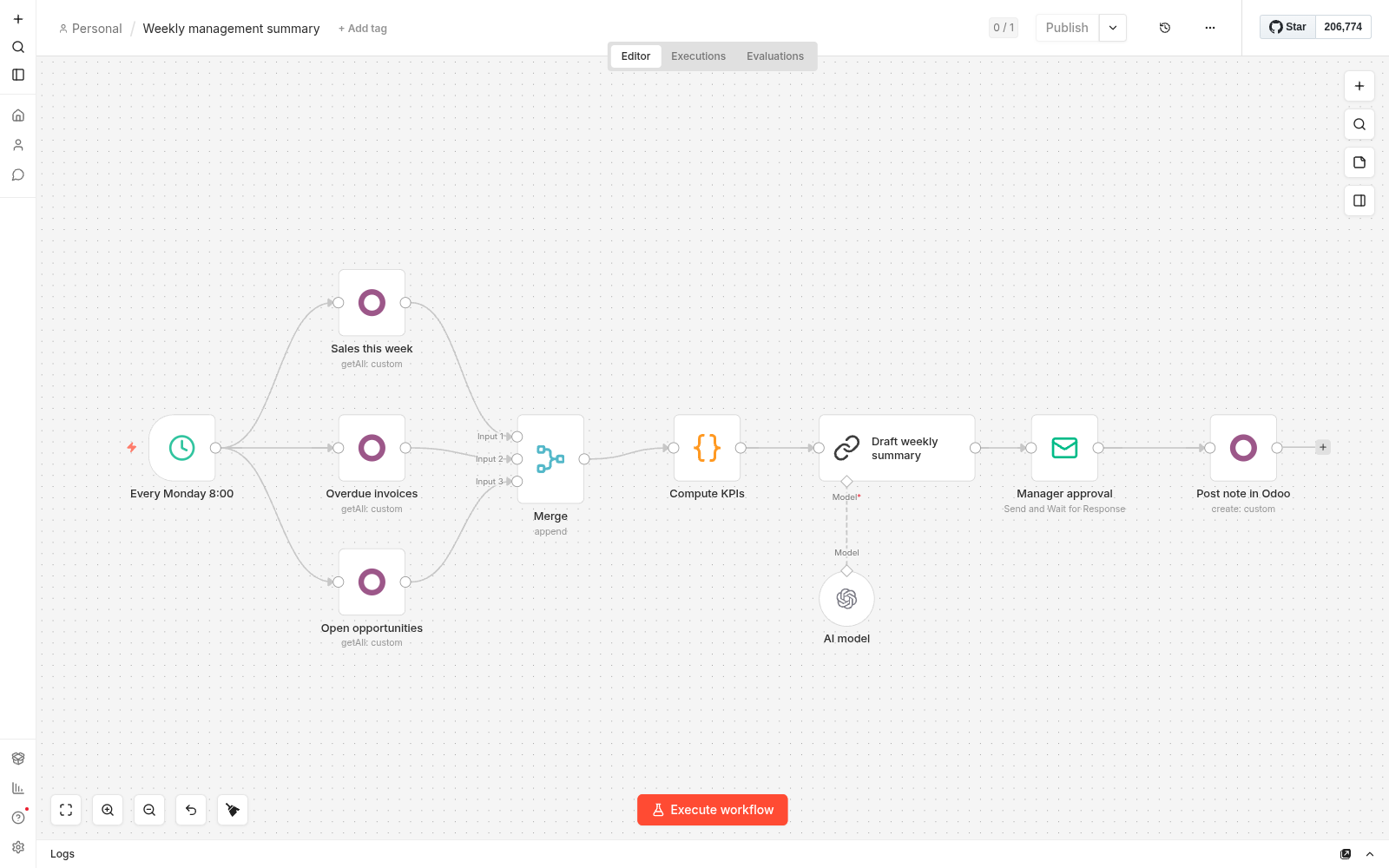Add a node after Post note in Odoo
1389x868 pixels.
click(1323, 448)
